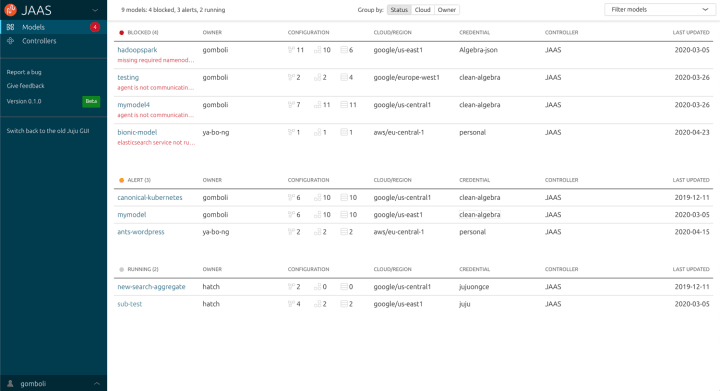Click the orange Alert status dot
The height and width of the screenshot is (391, 720).
[x=121, y=180]
